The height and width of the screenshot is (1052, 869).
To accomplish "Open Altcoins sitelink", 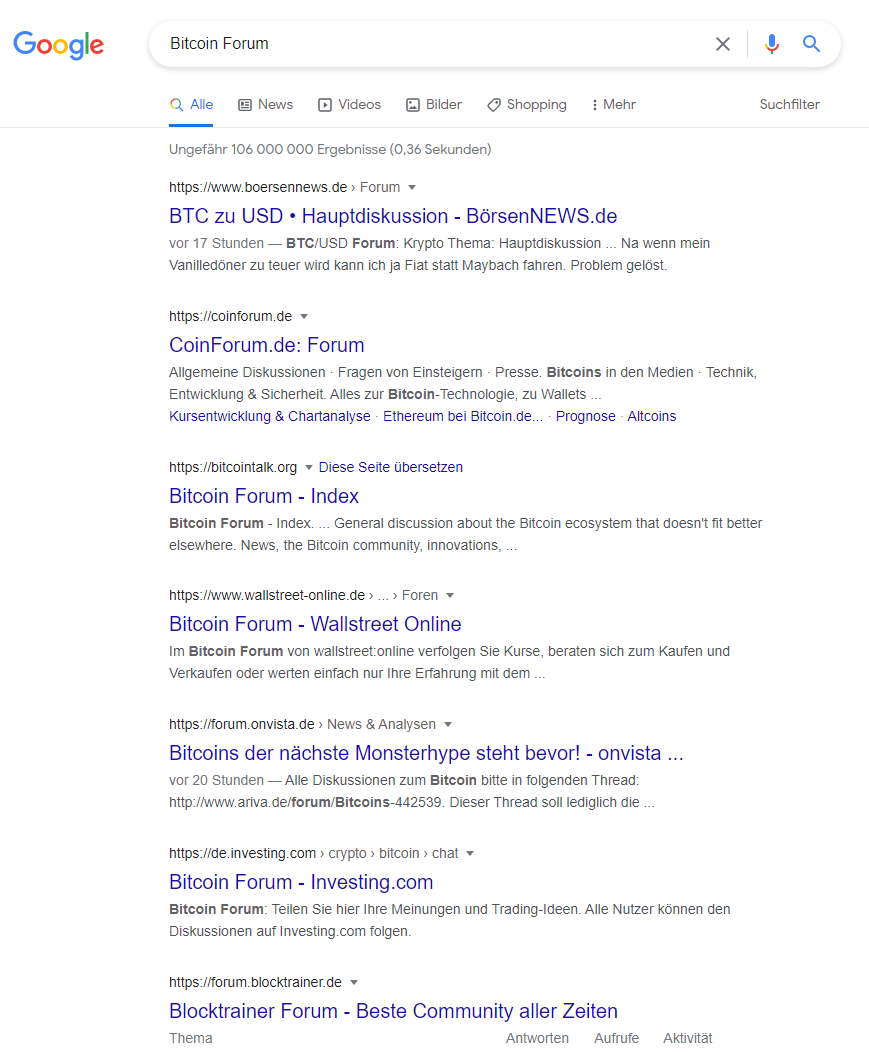I will (x=652, y=416).
